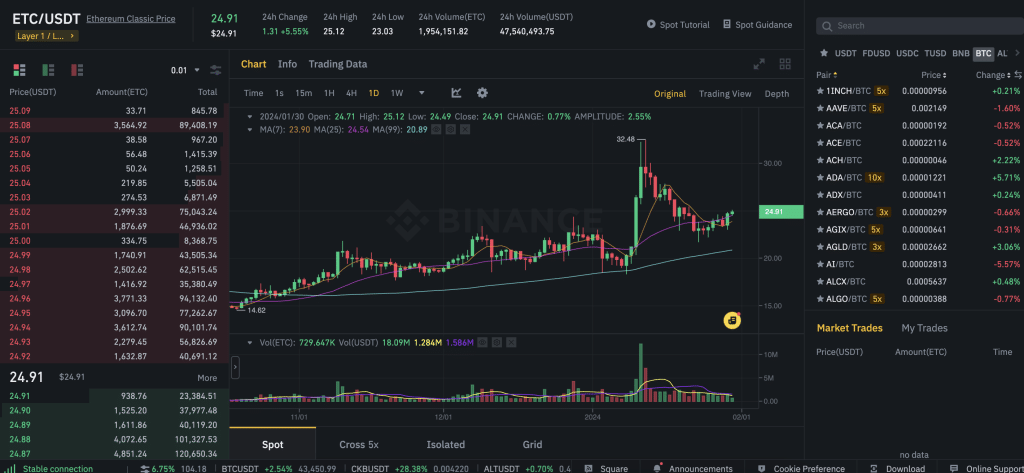Hide MA indicator via eye icon
Image resolution: width=1024 pixels, height=473 pixels.
tap(437, 129)
